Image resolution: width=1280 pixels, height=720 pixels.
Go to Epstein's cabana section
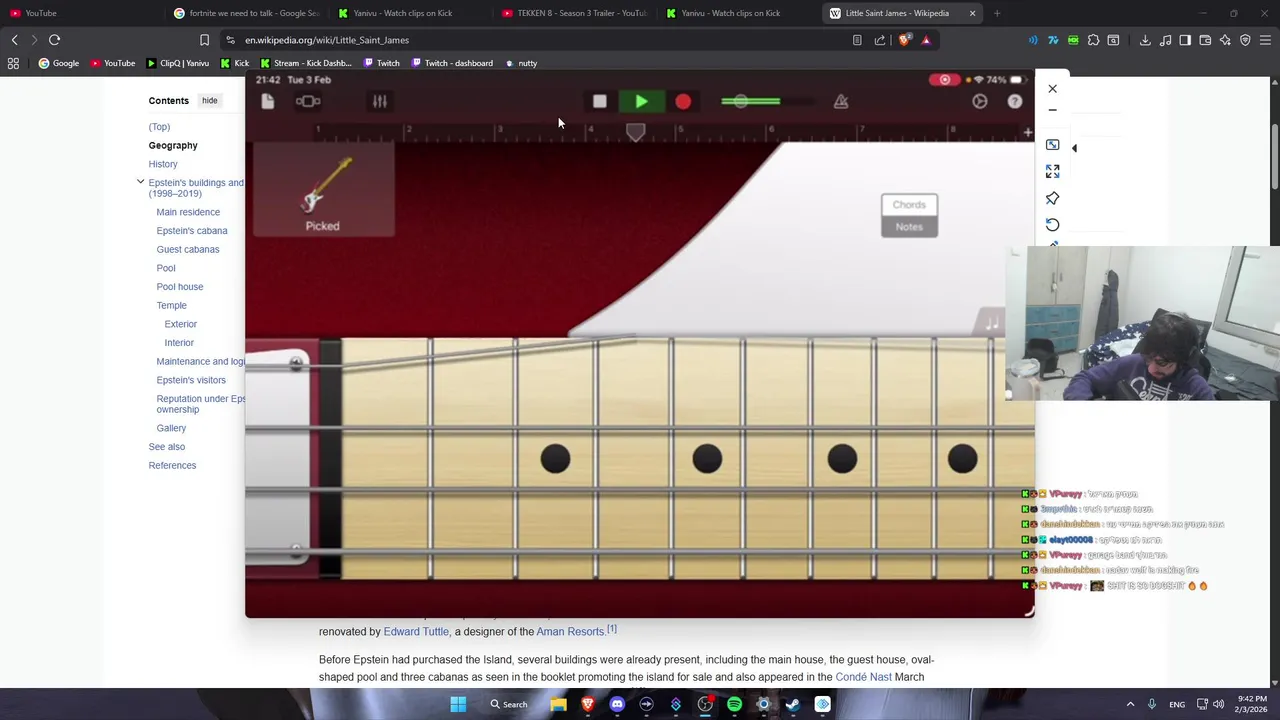(192, 231)
